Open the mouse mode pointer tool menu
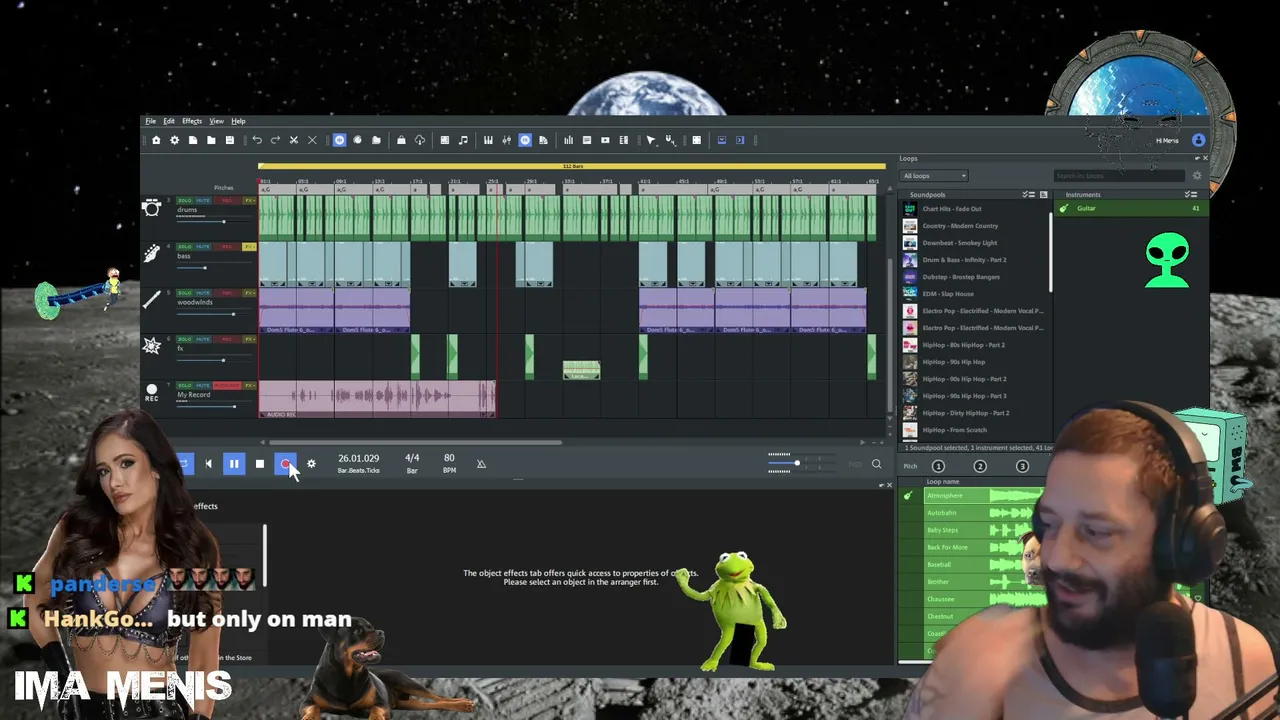The image size is (1280, 720). point(651,140)
